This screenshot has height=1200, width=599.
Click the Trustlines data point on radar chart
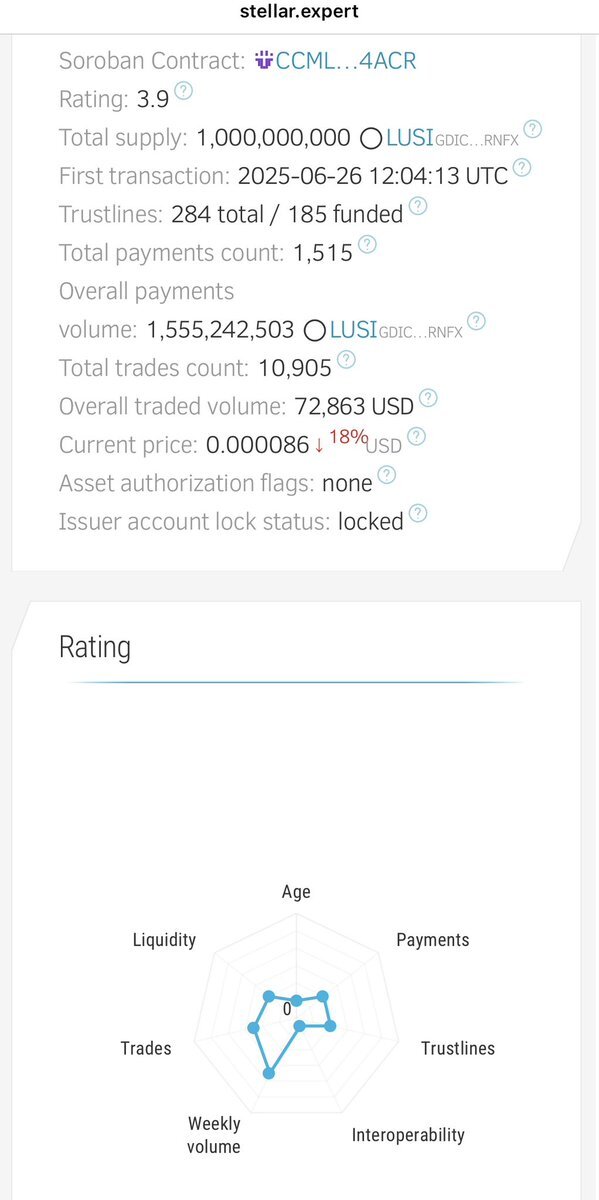pyautogui.click(x=331, y=1026)
